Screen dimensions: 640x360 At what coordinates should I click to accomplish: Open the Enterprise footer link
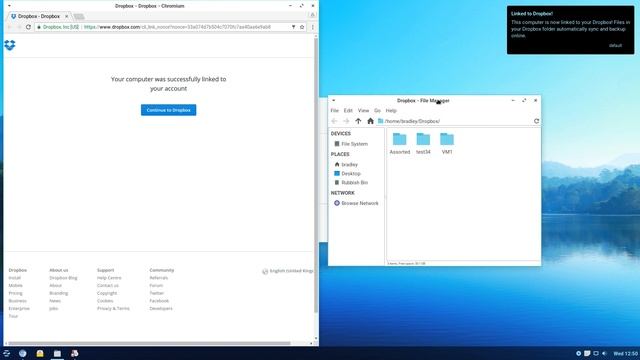coord(19,308)
